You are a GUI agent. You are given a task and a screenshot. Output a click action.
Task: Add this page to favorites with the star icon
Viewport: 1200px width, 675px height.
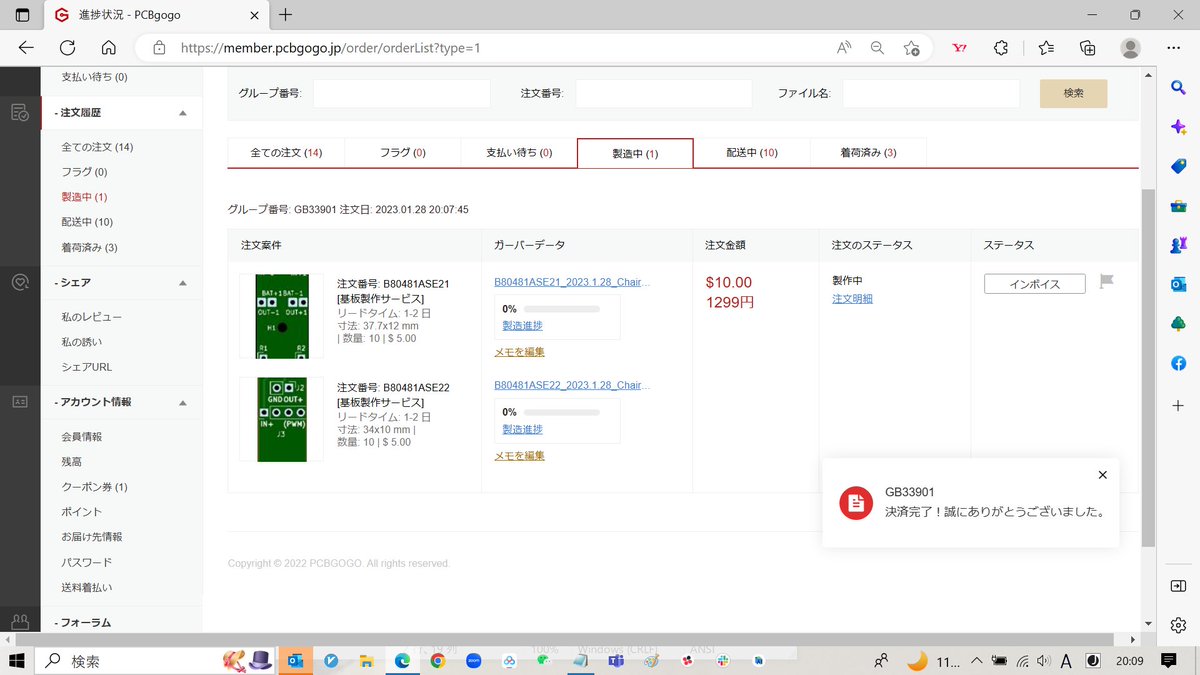click(x=911, y=47)
